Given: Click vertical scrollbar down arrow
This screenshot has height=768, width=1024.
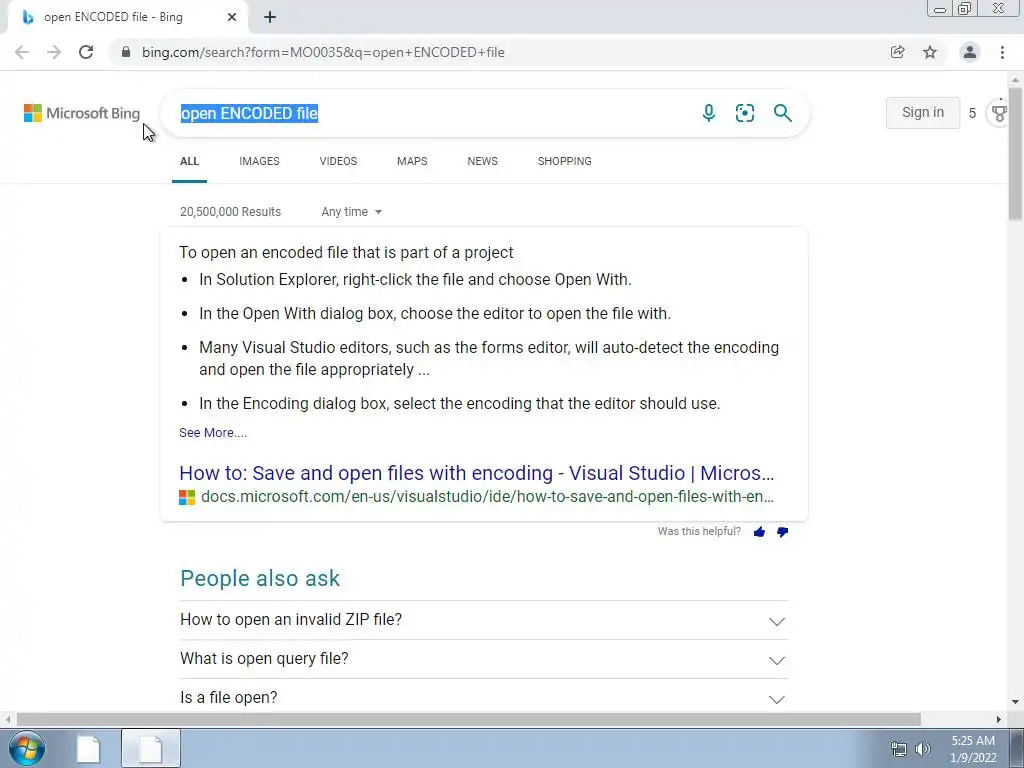Looking at the screenshot, I should click(x=1016, y=702).
